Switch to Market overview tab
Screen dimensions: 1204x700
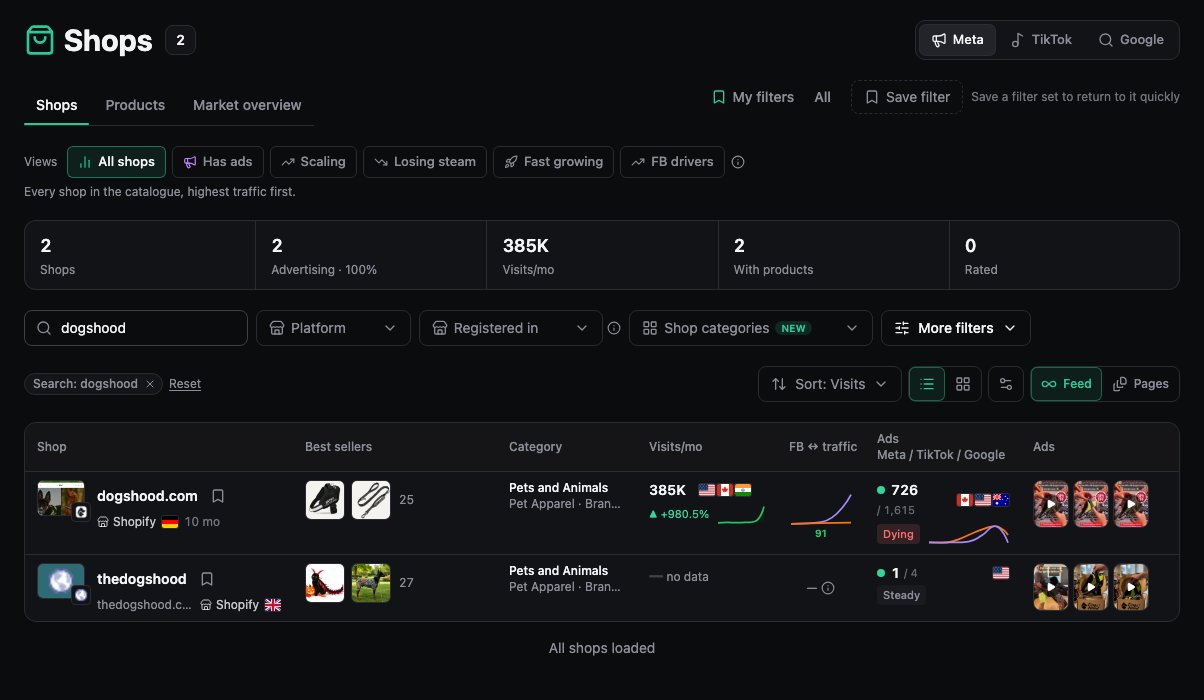click(x=247, y=105)
